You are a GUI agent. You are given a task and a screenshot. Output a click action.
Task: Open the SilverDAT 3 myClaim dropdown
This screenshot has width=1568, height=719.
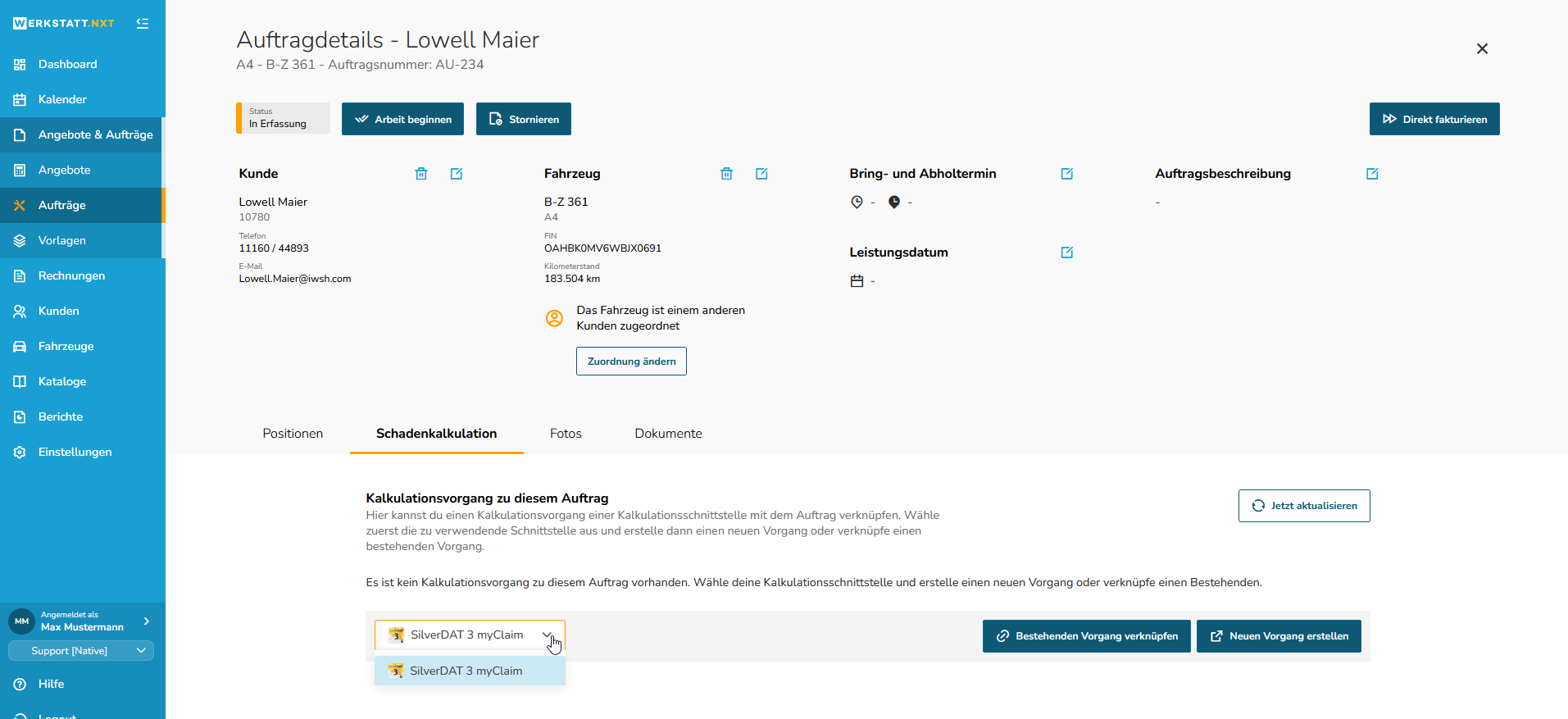(469, 635)
